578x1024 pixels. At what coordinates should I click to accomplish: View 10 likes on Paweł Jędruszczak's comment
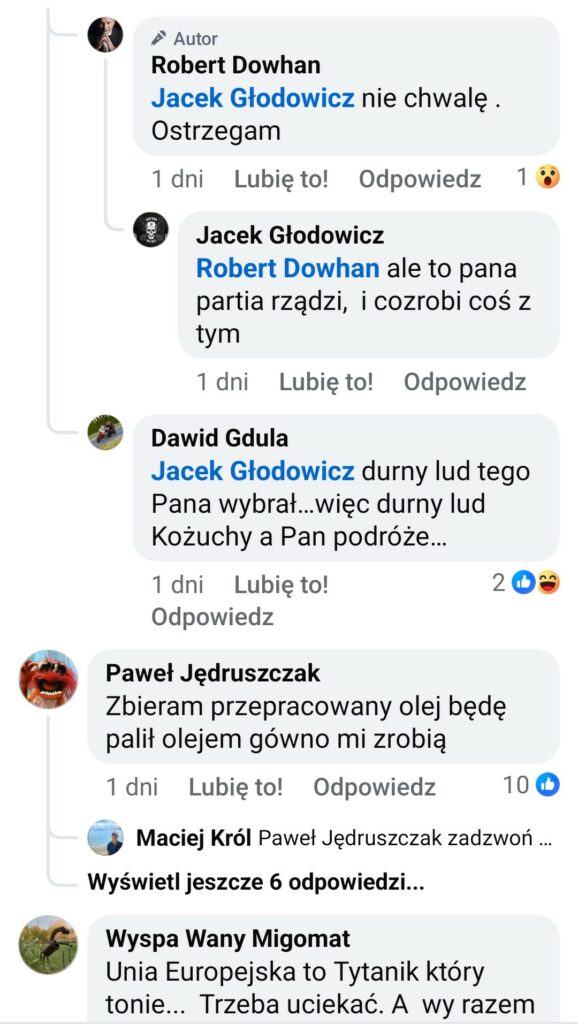532,785
